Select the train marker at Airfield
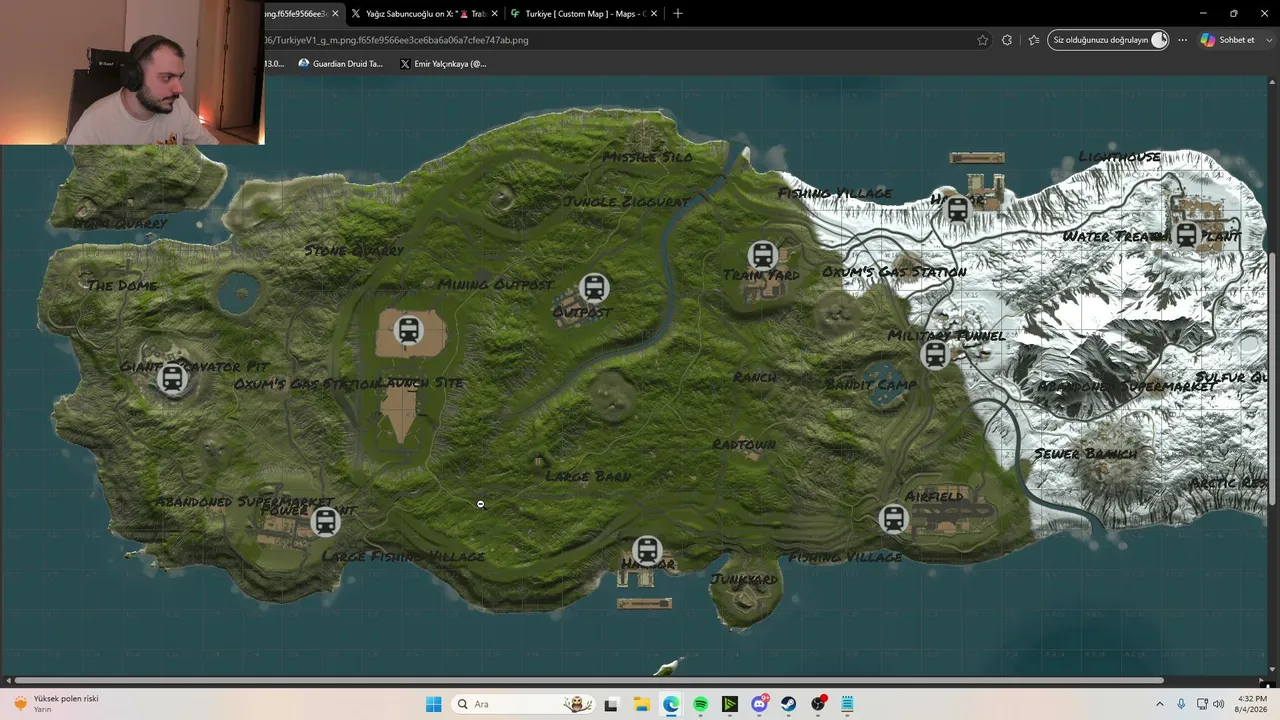This screenshot has width=1280, height=720. pyautogui.click(x=893, y=519)
